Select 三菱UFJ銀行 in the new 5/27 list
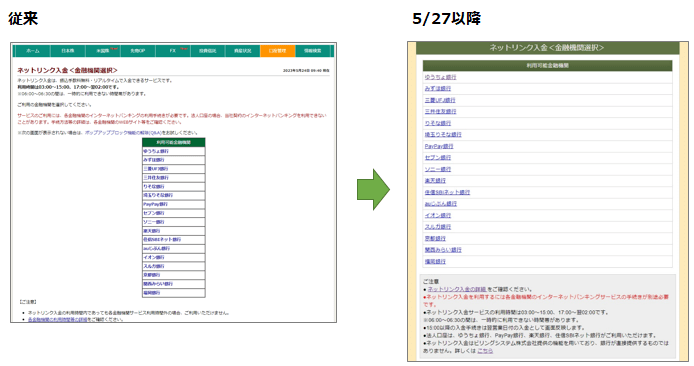Screen dimensions: 694x366 [440, 100]
